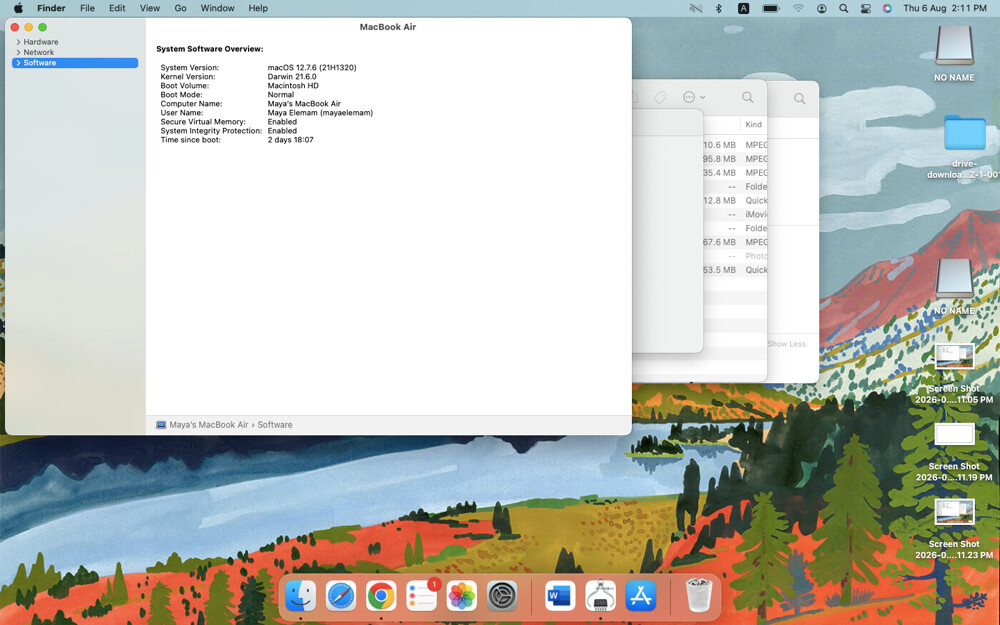Click the Tags icon in Finder toolbar
Viewport: 1000px width, 625px height.
point(660,98)
